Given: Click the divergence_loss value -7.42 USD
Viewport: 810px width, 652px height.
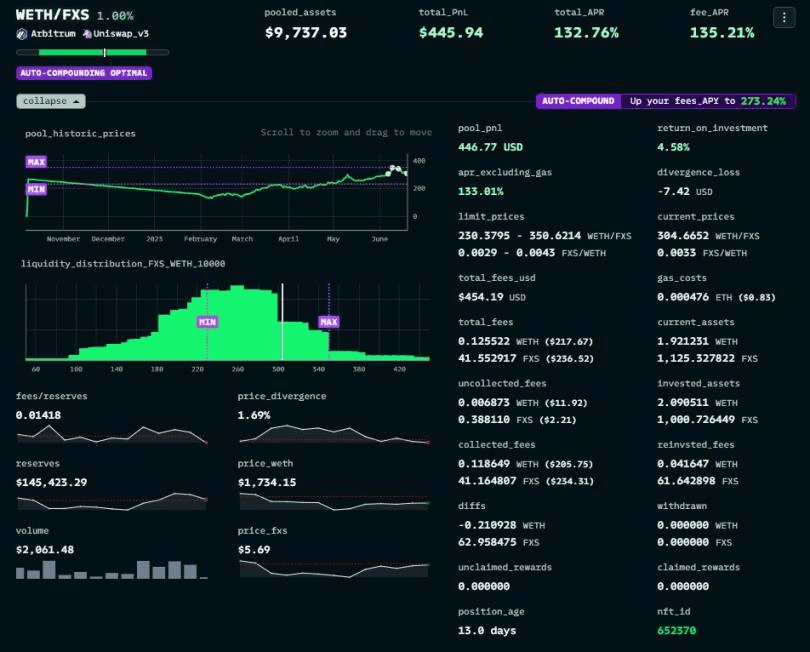Looking at the screenshot, I should 684,192.
